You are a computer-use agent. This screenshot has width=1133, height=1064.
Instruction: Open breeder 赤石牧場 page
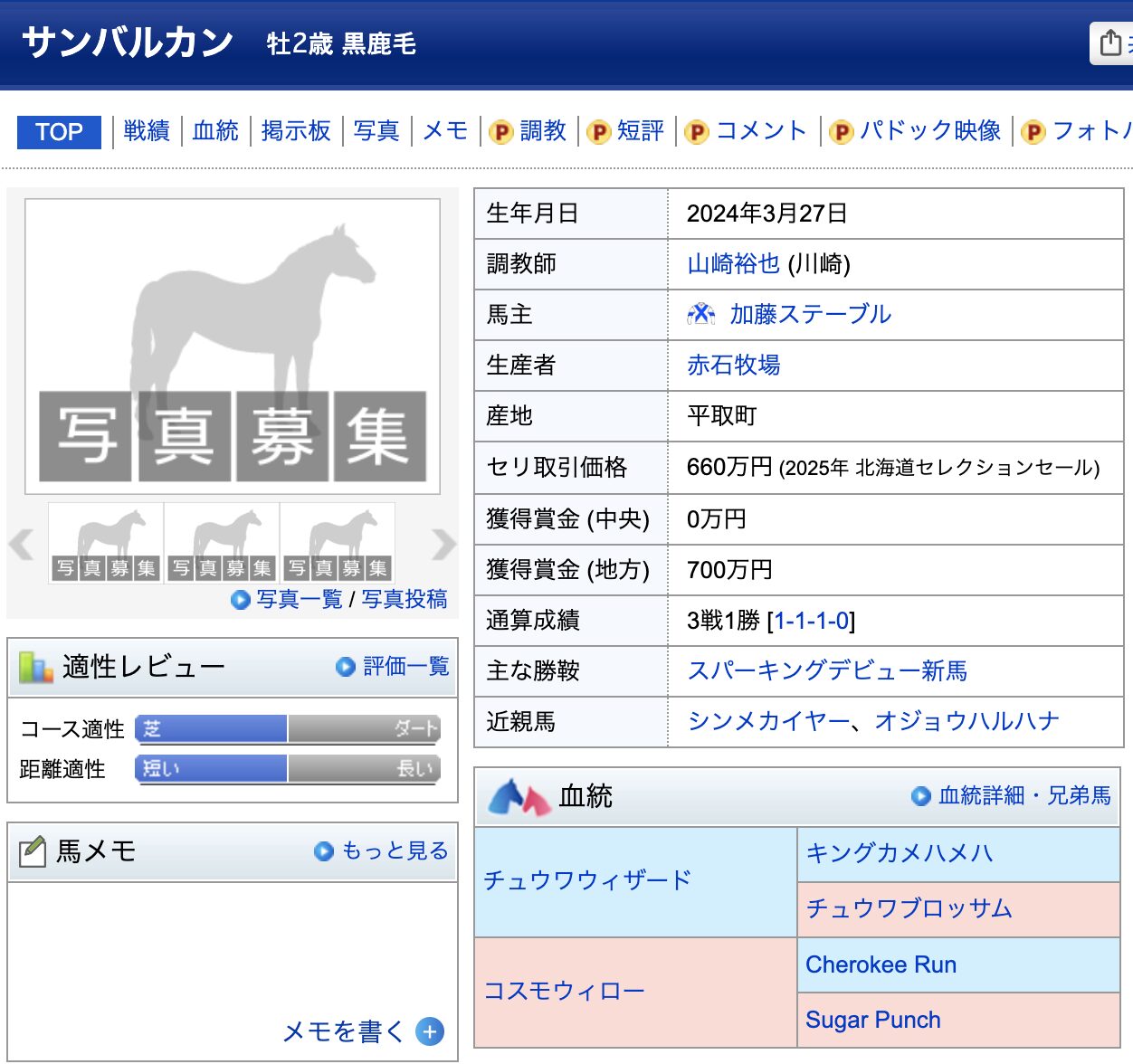(x=734, y=366)
